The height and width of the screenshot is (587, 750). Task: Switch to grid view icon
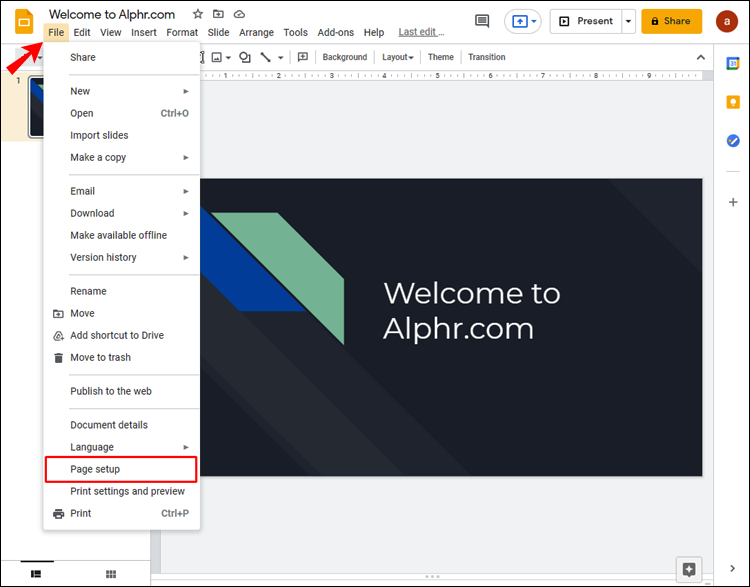pos(111,574)
